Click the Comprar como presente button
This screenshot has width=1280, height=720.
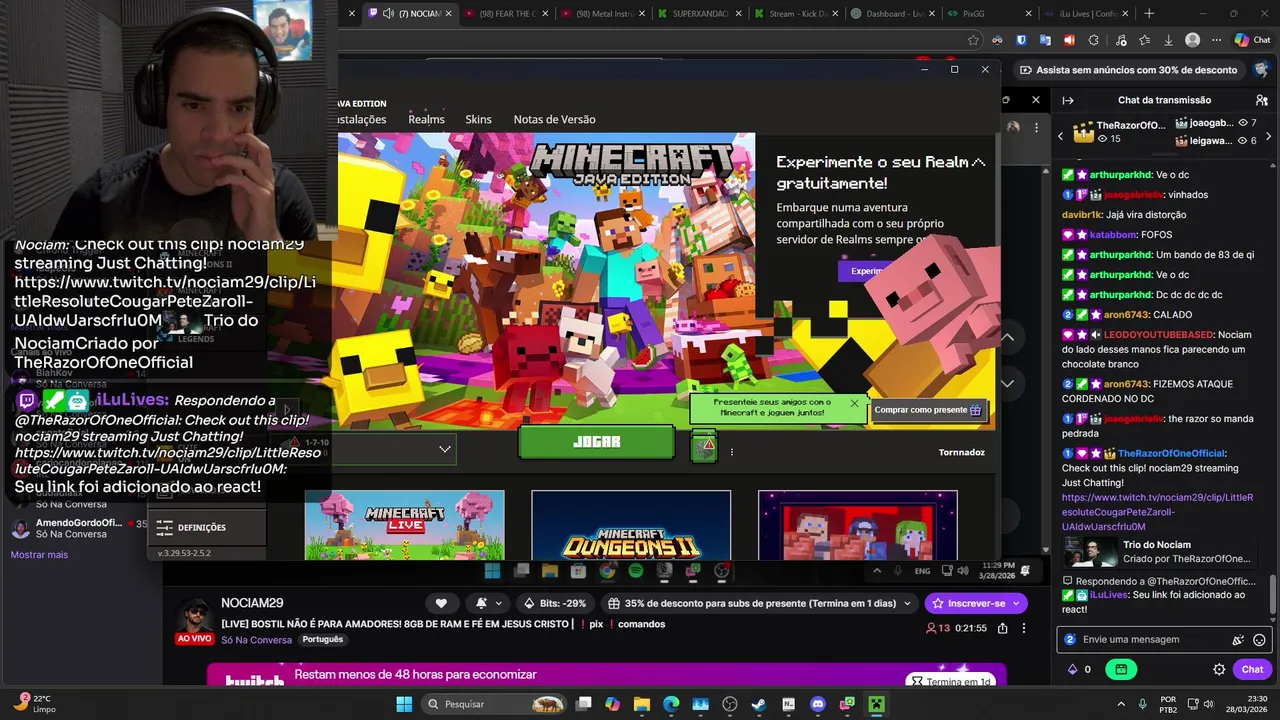coord(929,409)
